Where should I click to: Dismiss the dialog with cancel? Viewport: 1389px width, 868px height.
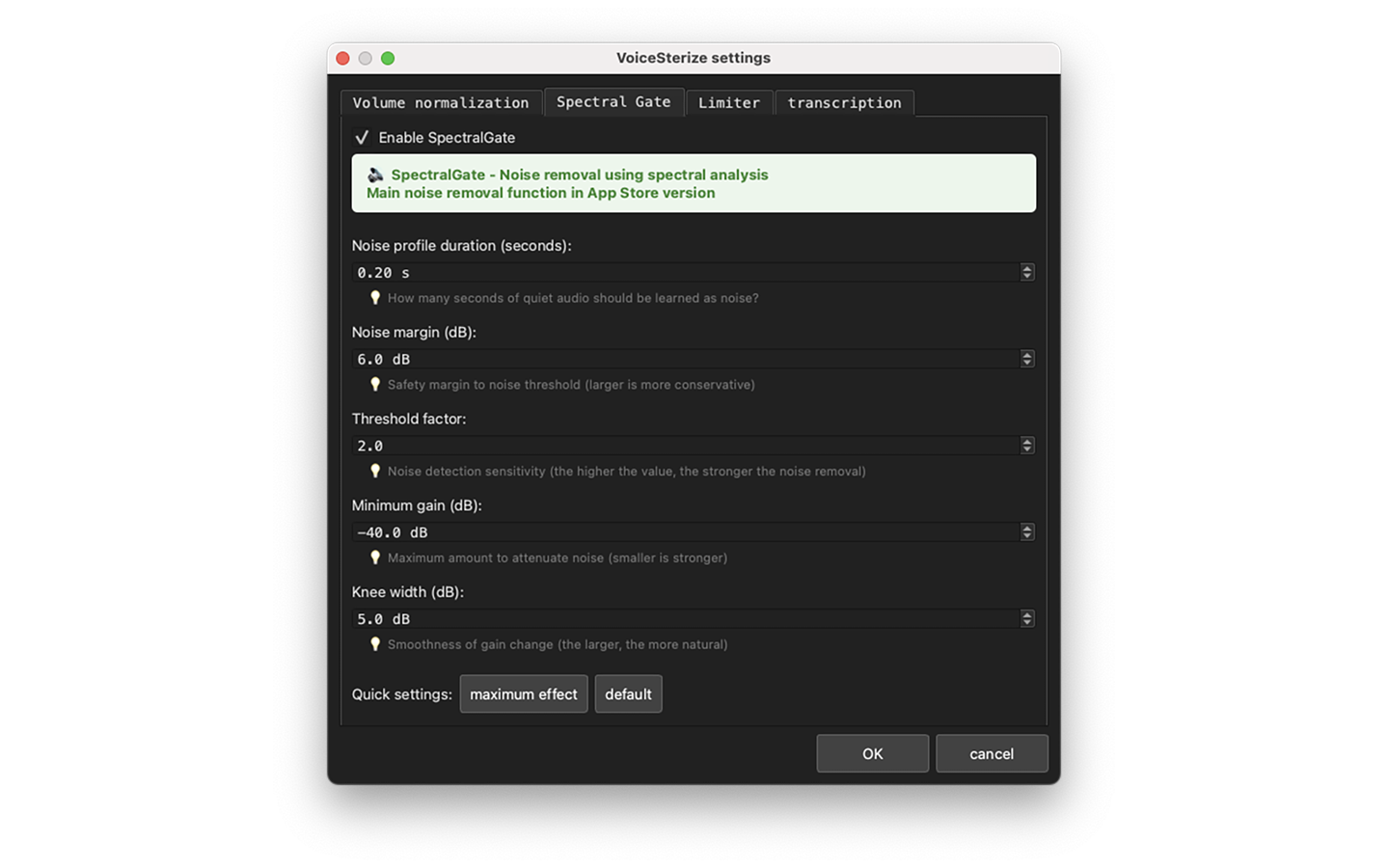(x=992, y=753)
